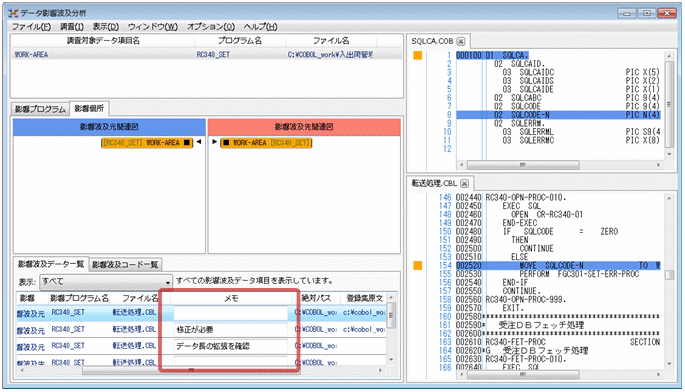Click the memo field reading 修正が必要
This screenshot has width=685, height=392.
(x=231, y=330)
